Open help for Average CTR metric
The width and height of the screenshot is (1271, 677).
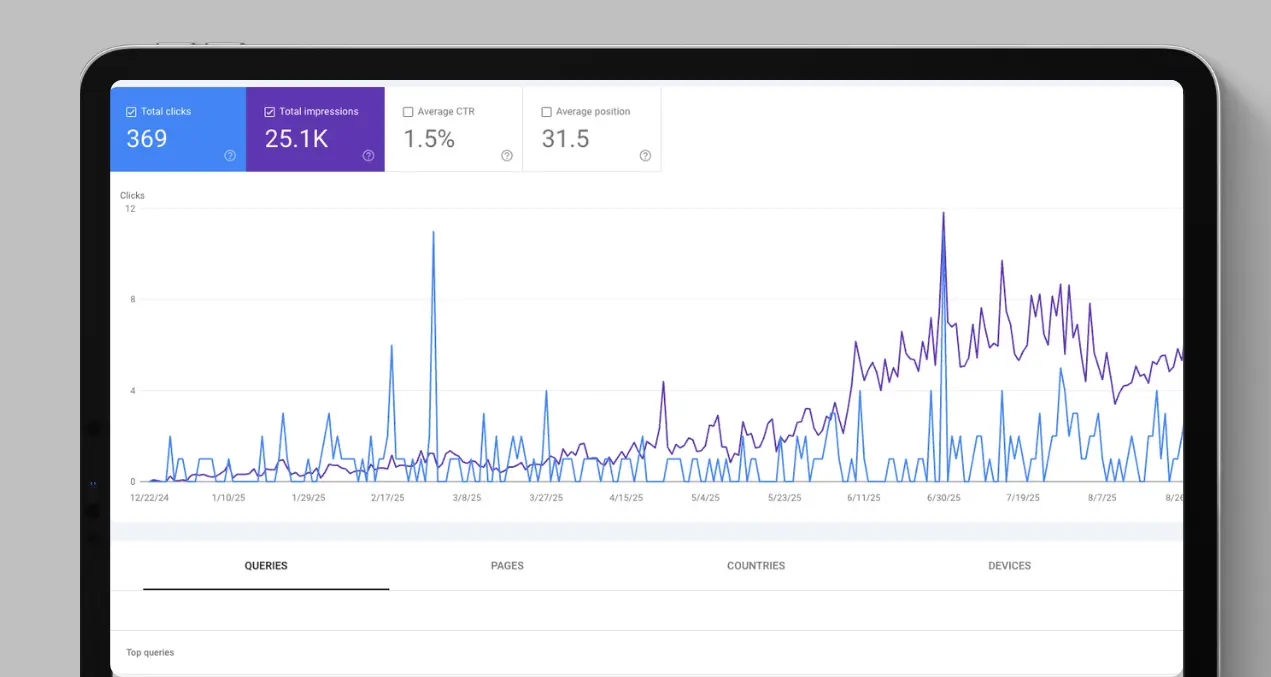pyautogui.click(x=506, y=156)
